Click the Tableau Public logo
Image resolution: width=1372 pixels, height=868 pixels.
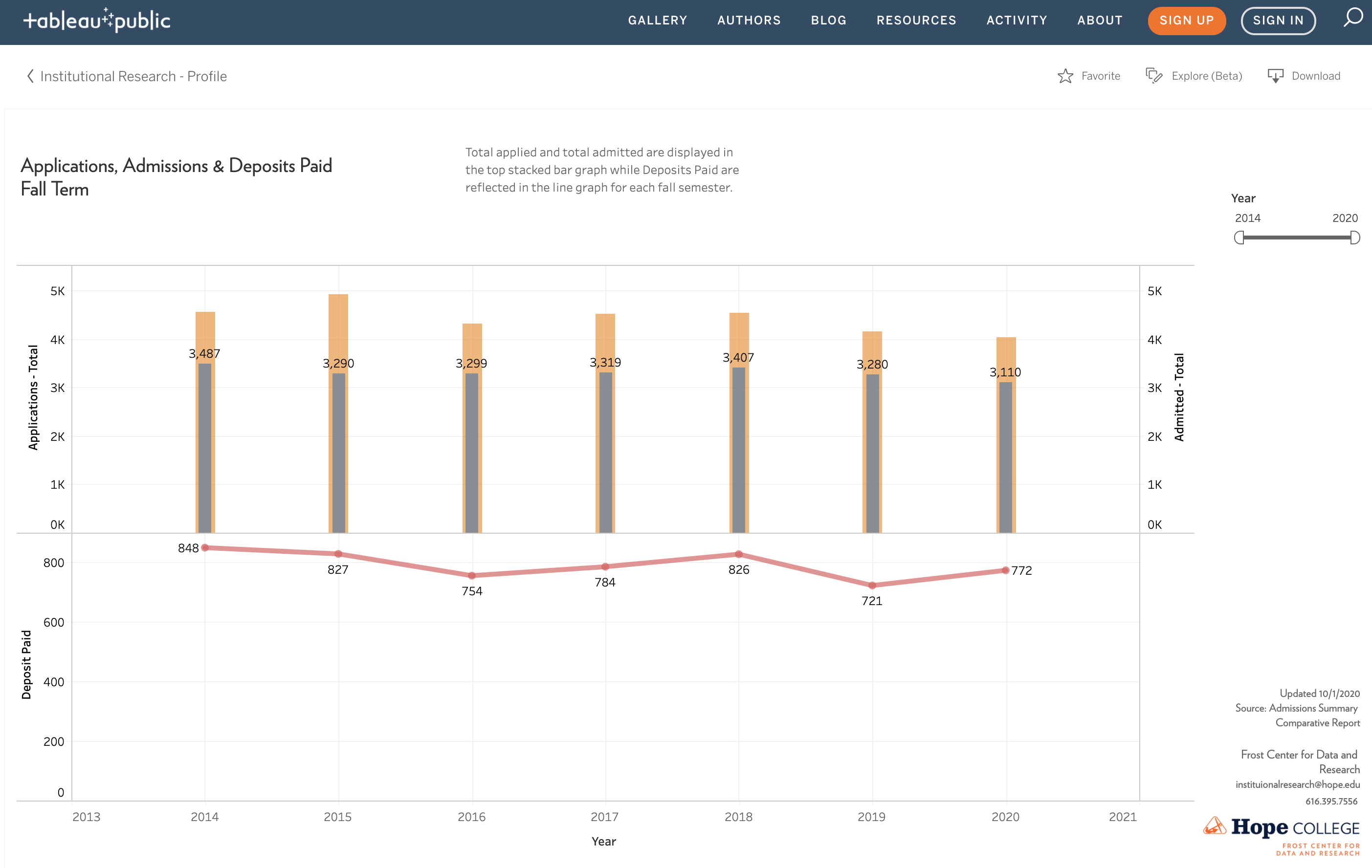(97, 21)
